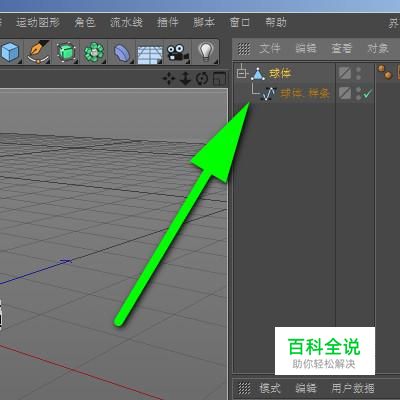This screenshot has height=400, width=400.
Task: Open the Floor environment objects icon
Action: point(150,54)
